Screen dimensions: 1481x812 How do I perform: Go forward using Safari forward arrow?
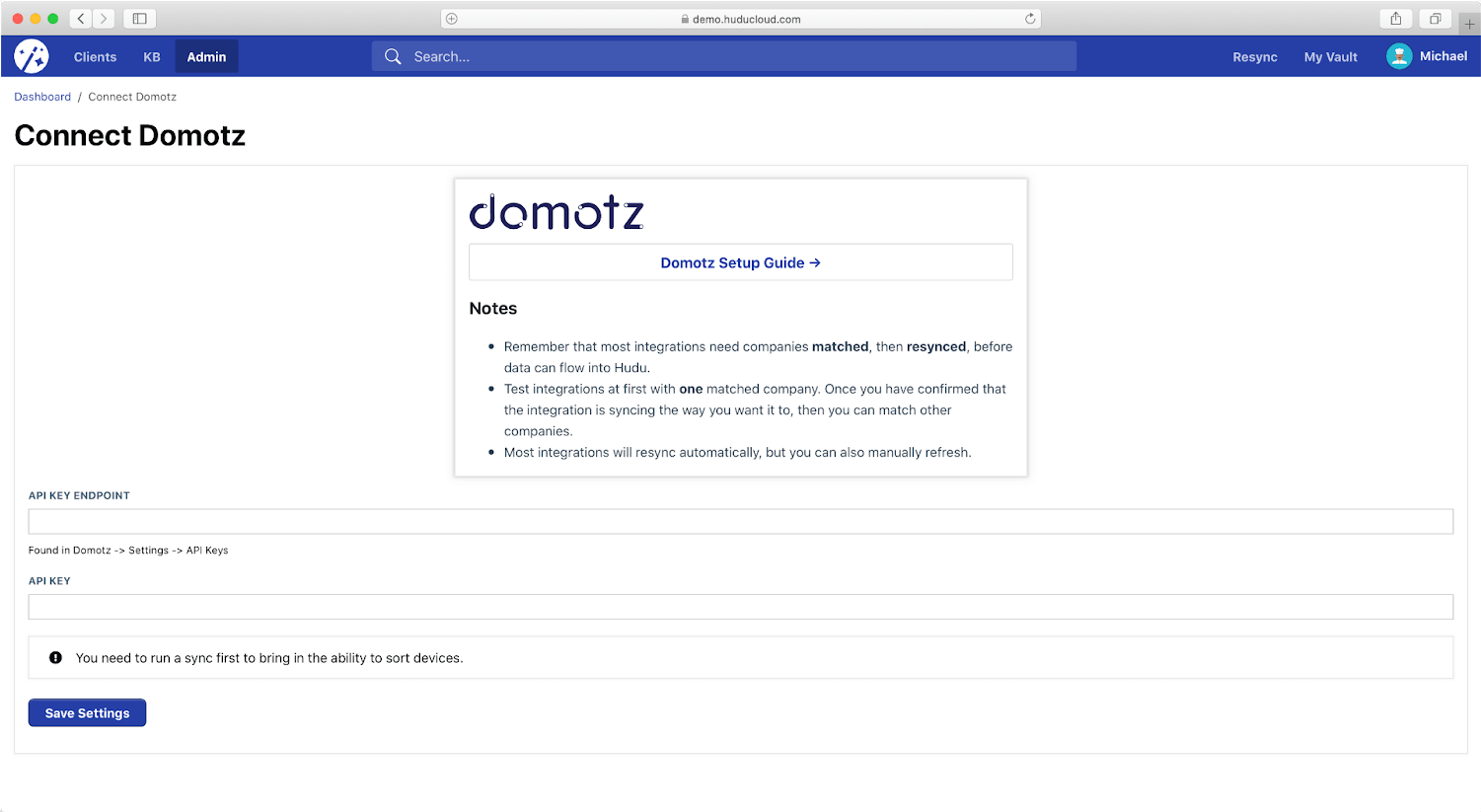(104, 19)
